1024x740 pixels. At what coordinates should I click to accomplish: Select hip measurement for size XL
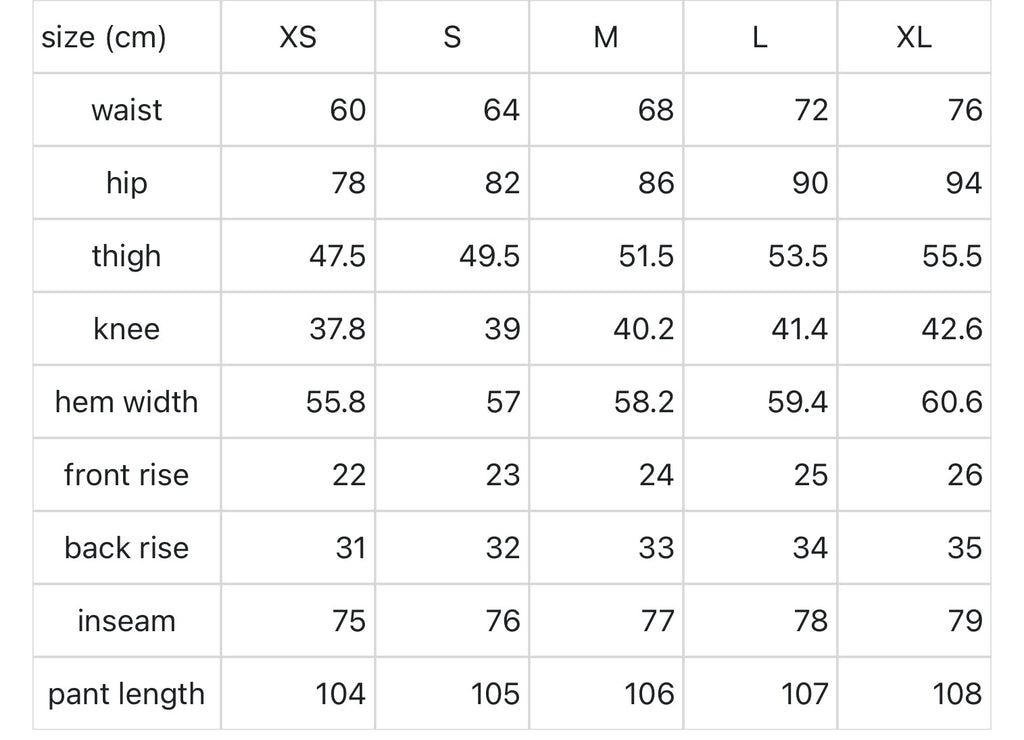click(963, 183)
